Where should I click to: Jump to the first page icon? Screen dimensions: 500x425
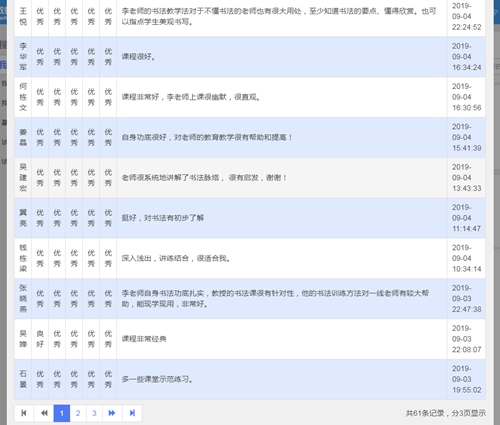(x=24, y=413)
